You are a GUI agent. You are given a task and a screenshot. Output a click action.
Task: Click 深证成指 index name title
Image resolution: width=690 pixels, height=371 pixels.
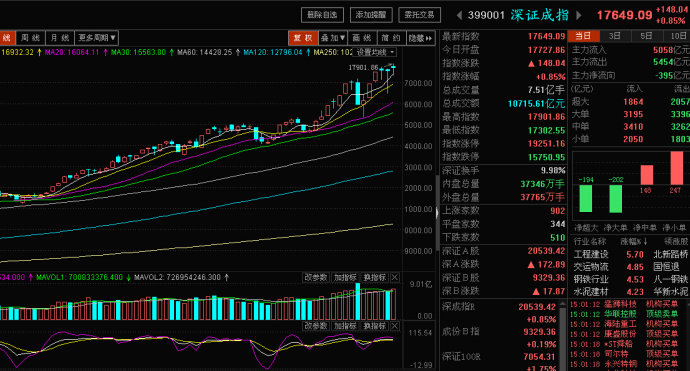click(x=540, y=15)
